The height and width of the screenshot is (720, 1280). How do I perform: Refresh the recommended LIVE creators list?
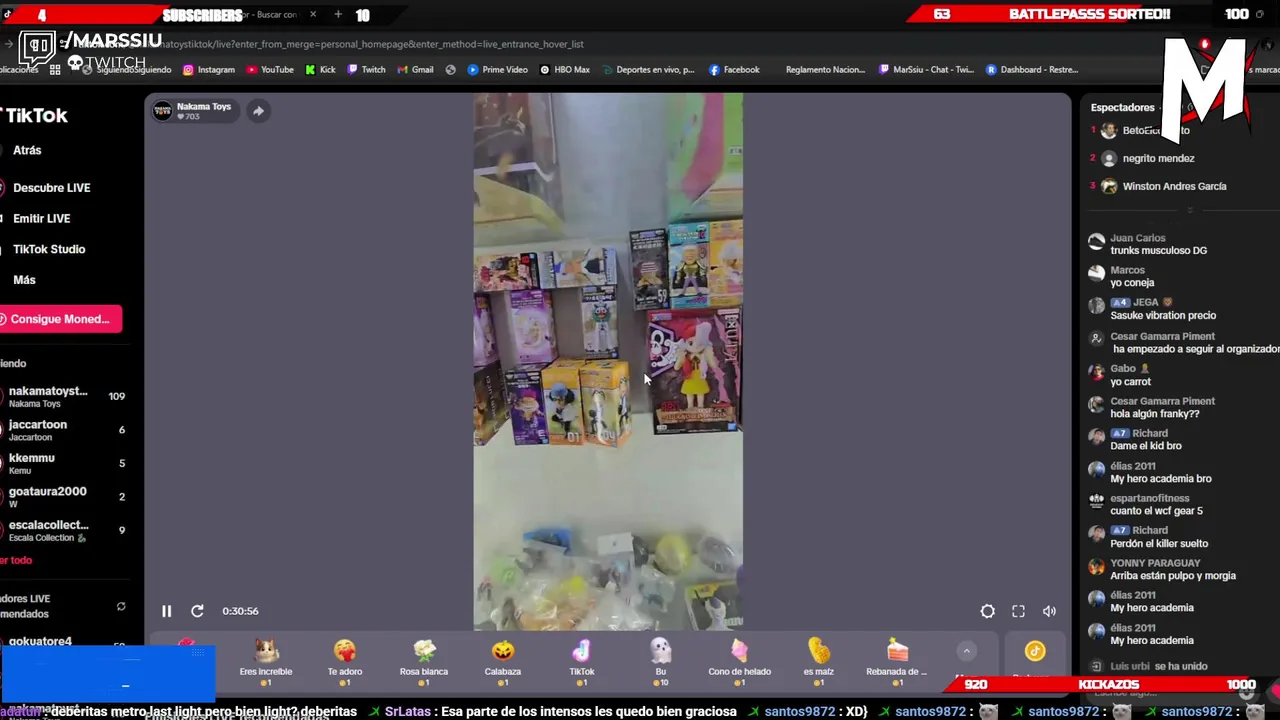[x=121, y=607]
